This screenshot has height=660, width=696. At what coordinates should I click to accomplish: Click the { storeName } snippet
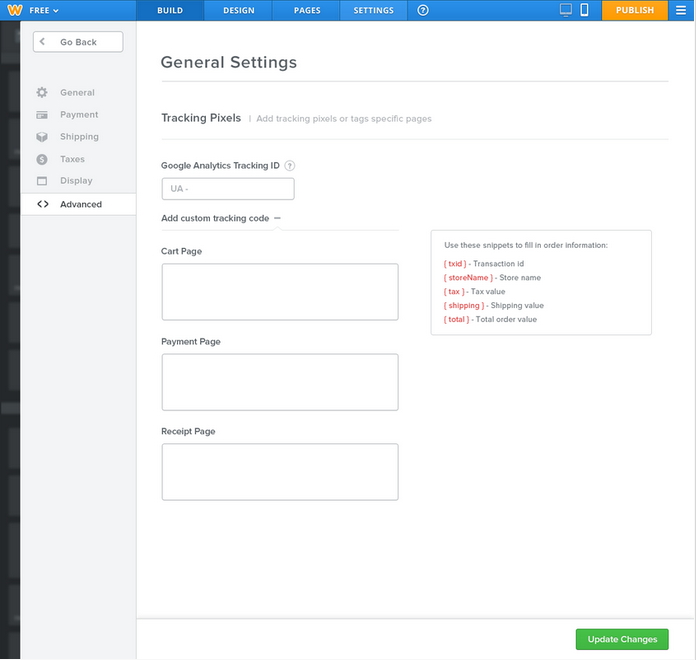click(468, 278)
